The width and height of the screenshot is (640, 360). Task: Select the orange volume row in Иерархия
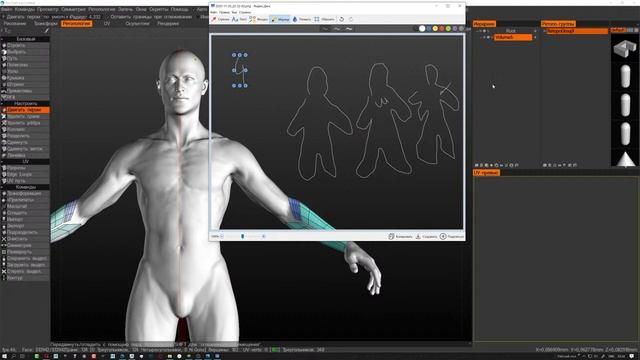tap(513, 38)
